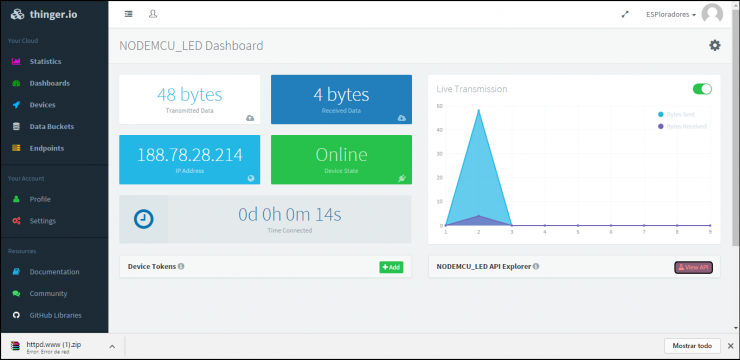The height and width of the screenshot is (360, 740).
Task: Toggle the Bytes Received legend entry
Action: coord(682,126)
